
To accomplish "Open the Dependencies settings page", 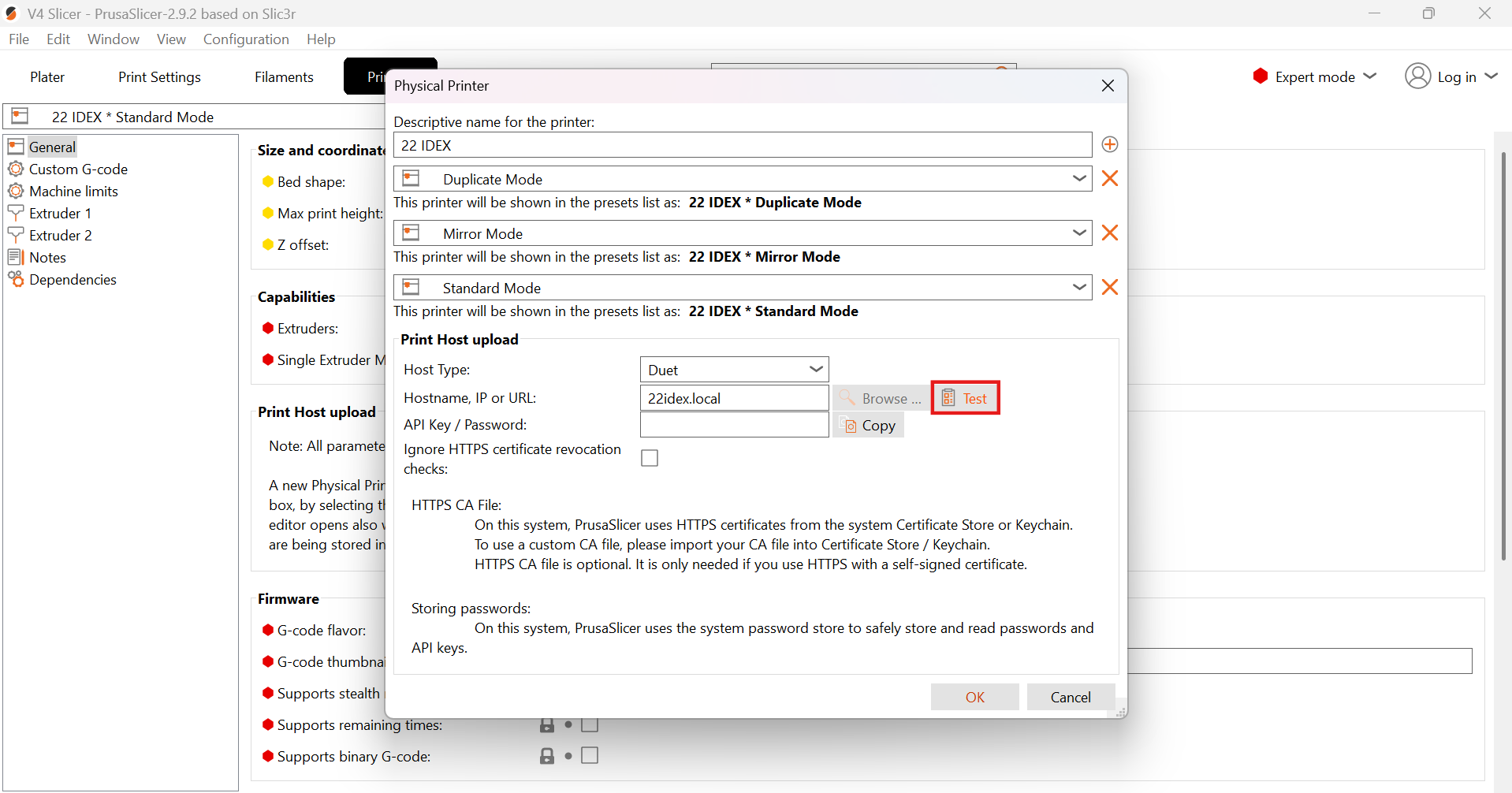I will (73, 279).
